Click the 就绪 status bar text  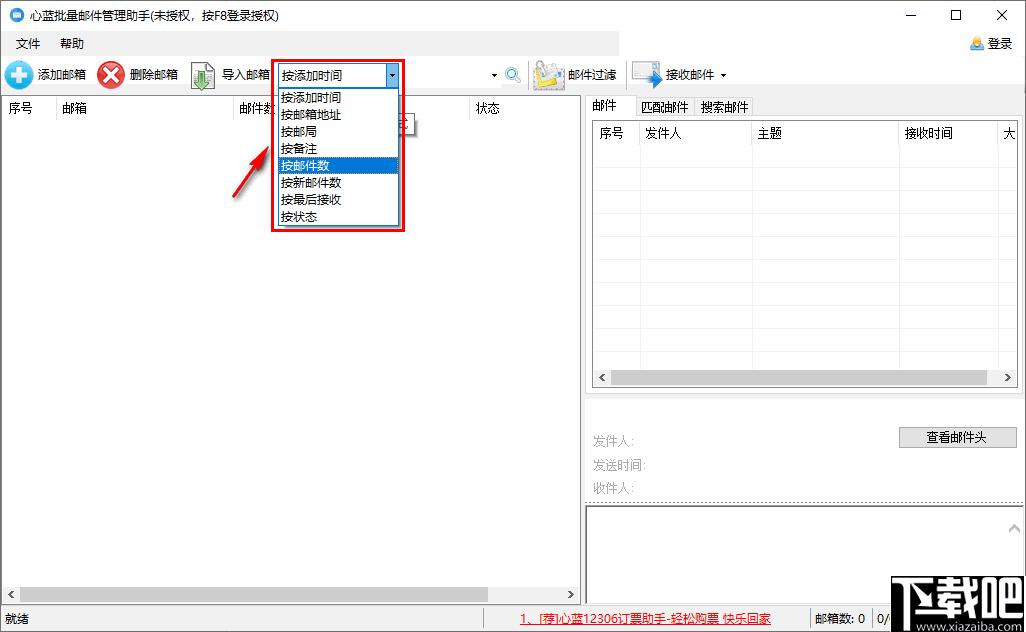click(17, 618)
